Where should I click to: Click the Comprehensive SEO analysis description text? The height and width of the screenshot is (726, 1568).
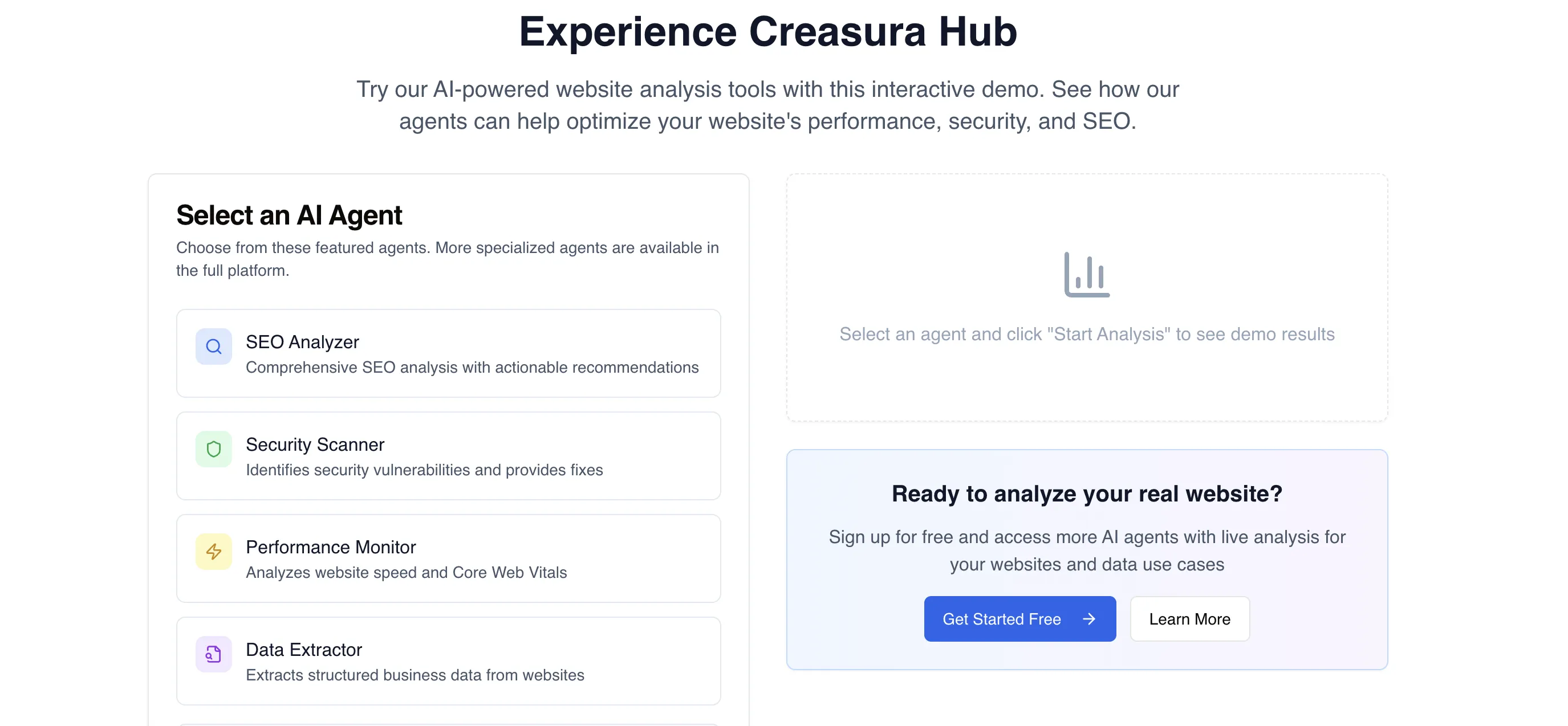tap(472, 368)
